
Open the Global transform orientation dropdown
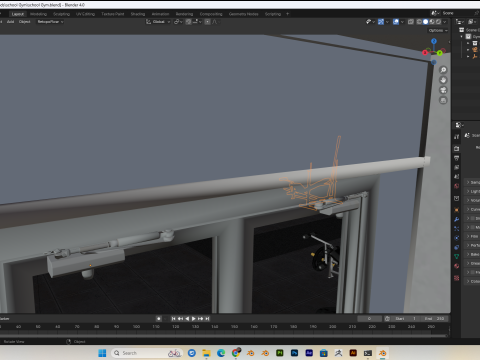click(x=158, y=22)
